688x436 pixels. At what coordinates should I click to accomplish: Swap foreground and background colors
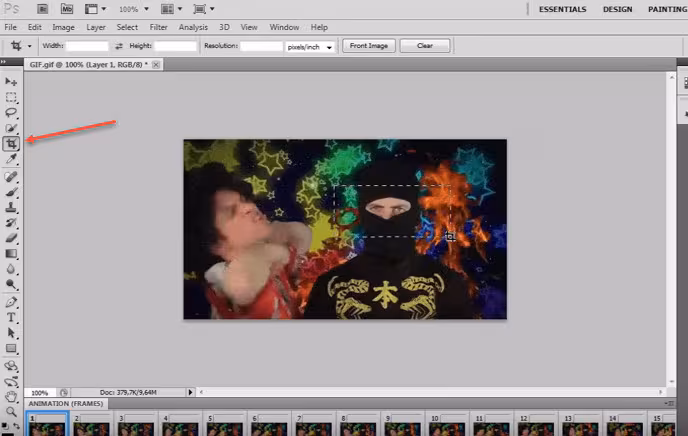[16, 425]
